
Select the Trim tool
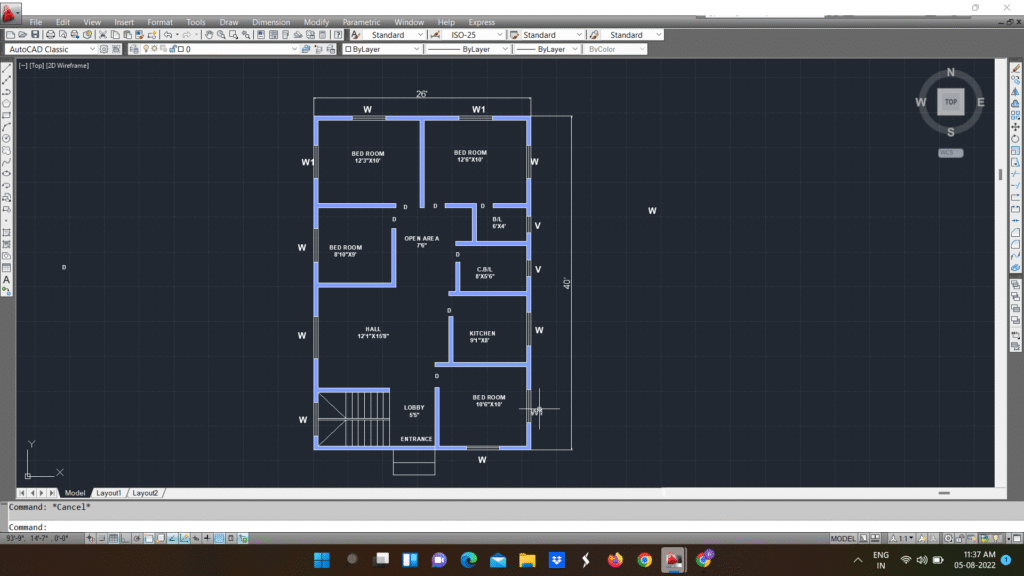point(1016,174)
